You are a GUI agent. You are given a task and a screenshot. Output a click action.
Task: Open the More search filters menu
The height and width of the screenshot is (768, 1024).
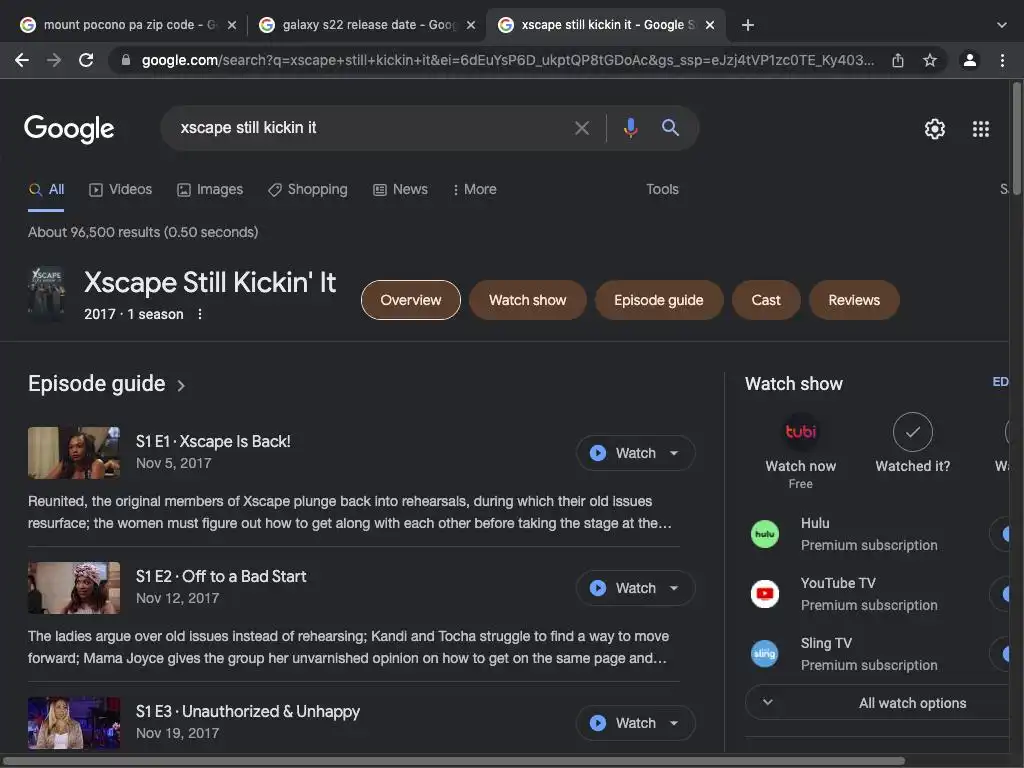tap(474, 189)
